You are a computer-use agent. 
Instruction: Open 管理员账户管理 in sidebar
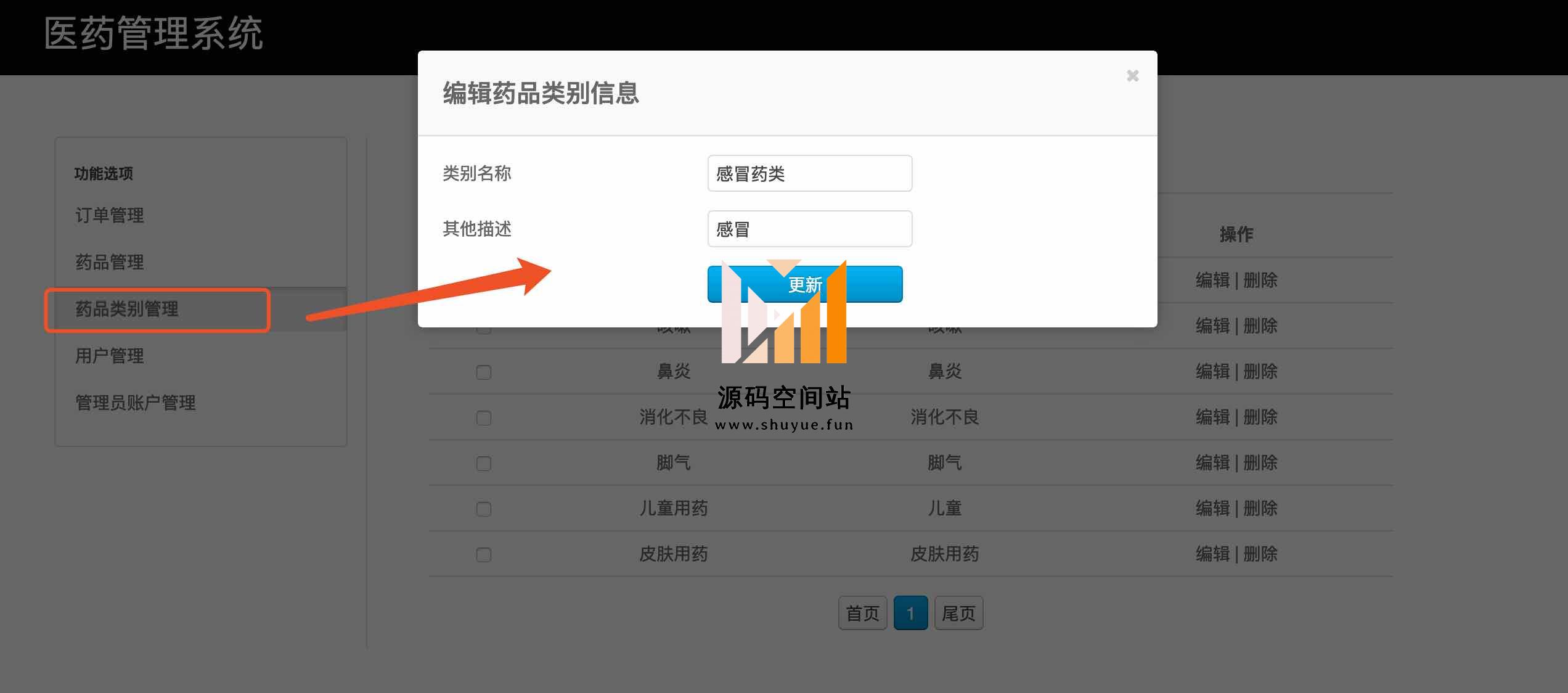[x=136, y=403]
